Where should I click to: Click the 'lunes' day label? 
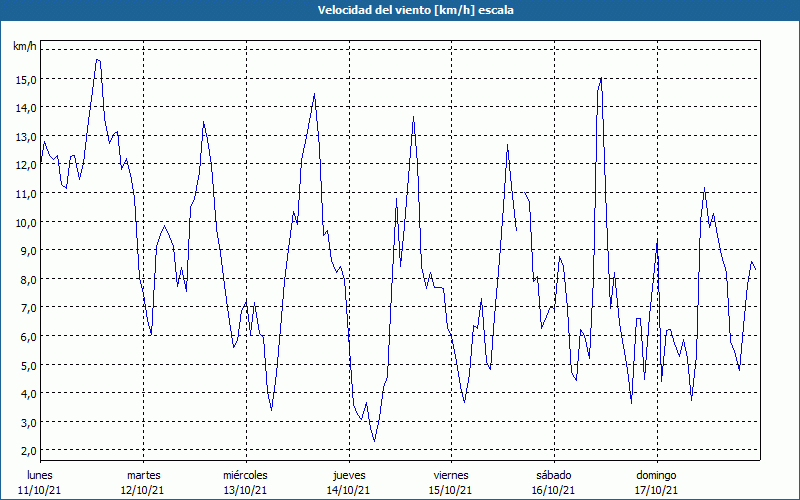40,475
